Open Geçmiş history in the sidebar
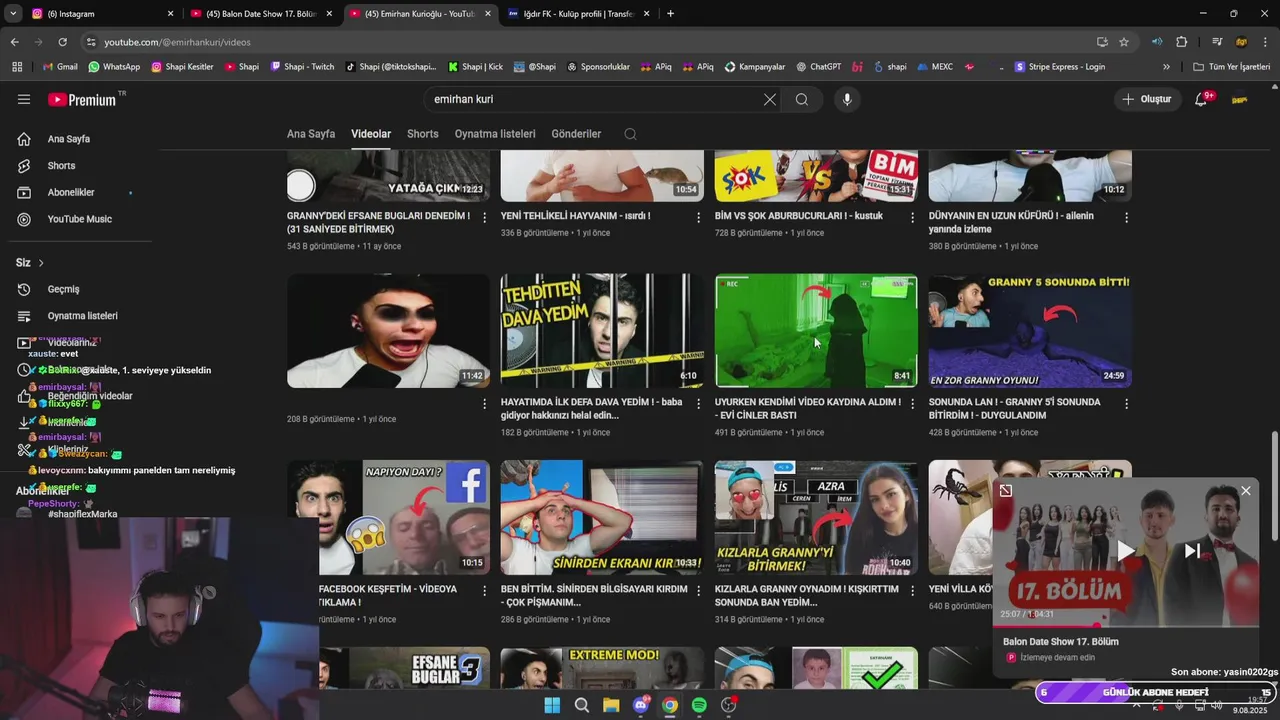 pos(63,289)
